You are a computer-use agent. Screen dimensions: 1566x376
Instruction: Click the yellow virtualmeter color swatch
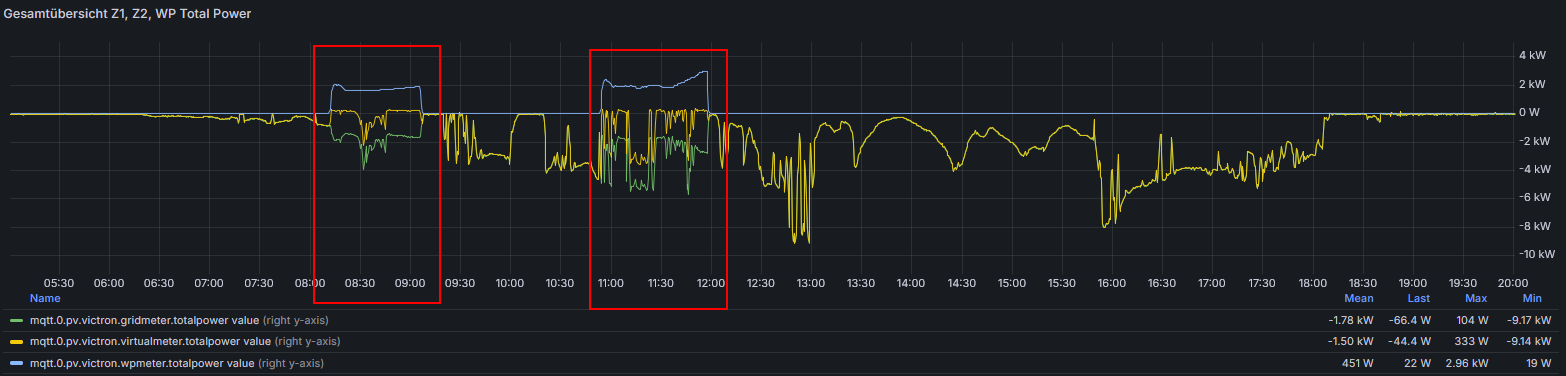(16, 341)
